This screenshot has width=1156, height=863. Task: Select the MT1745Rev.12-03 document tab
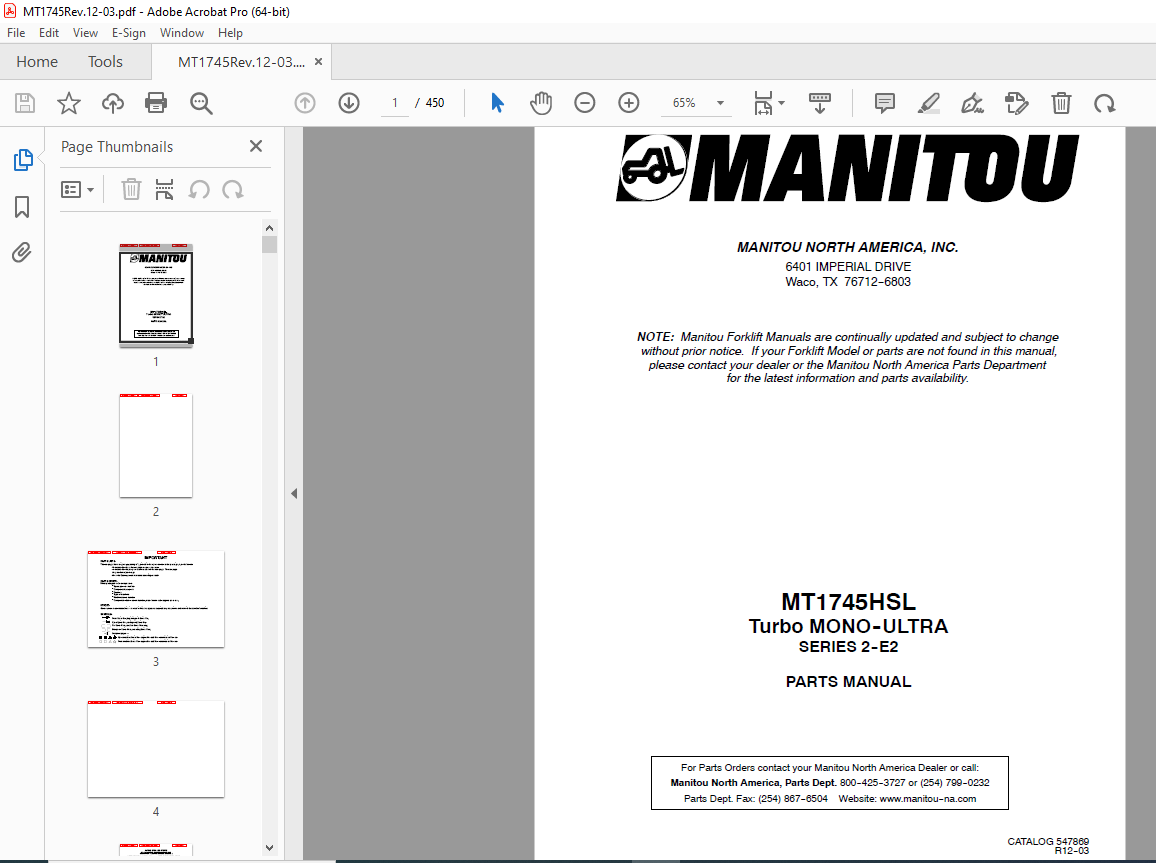pyautogui.click(x=241, y=62)
